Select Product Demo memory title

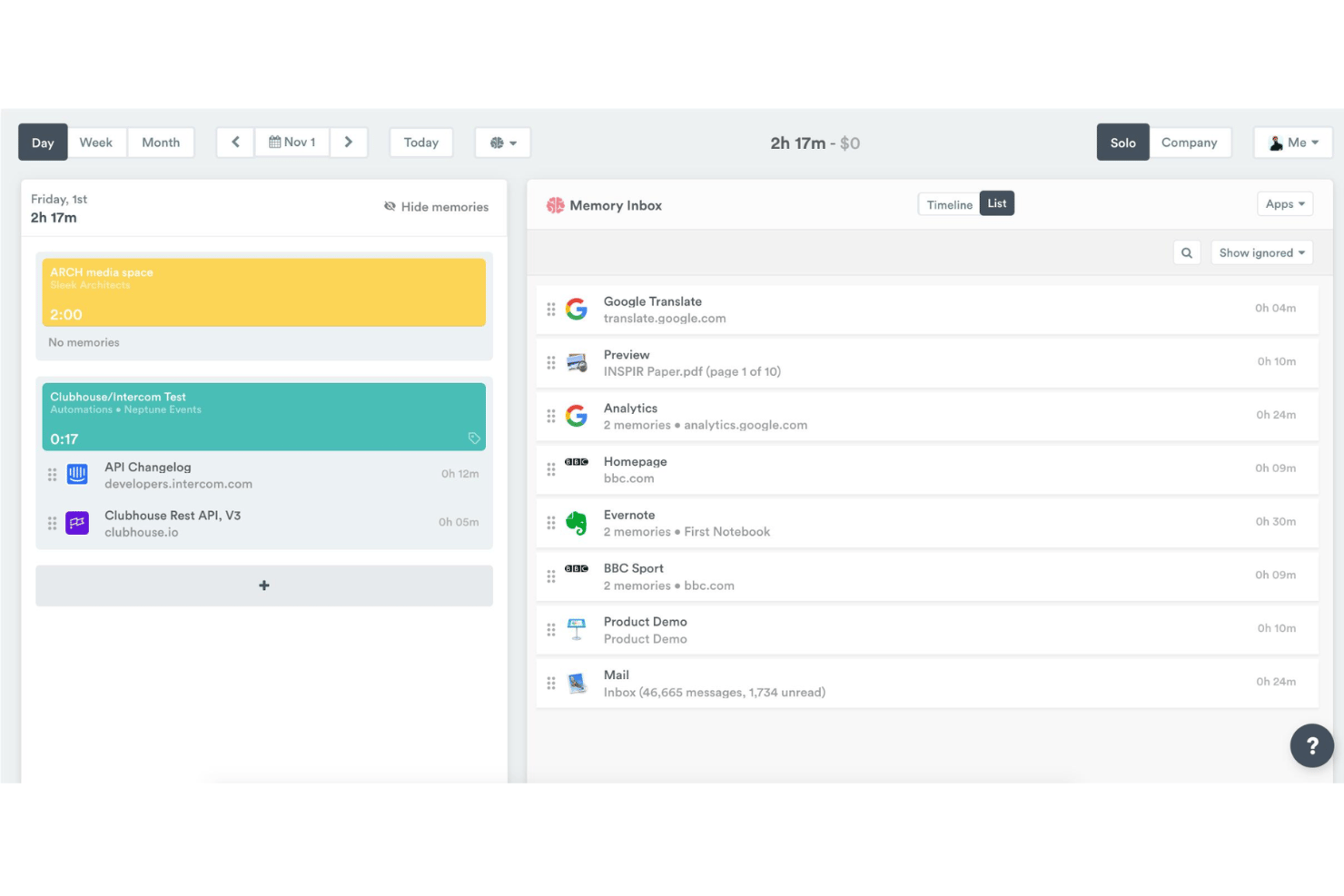[646, 622]
